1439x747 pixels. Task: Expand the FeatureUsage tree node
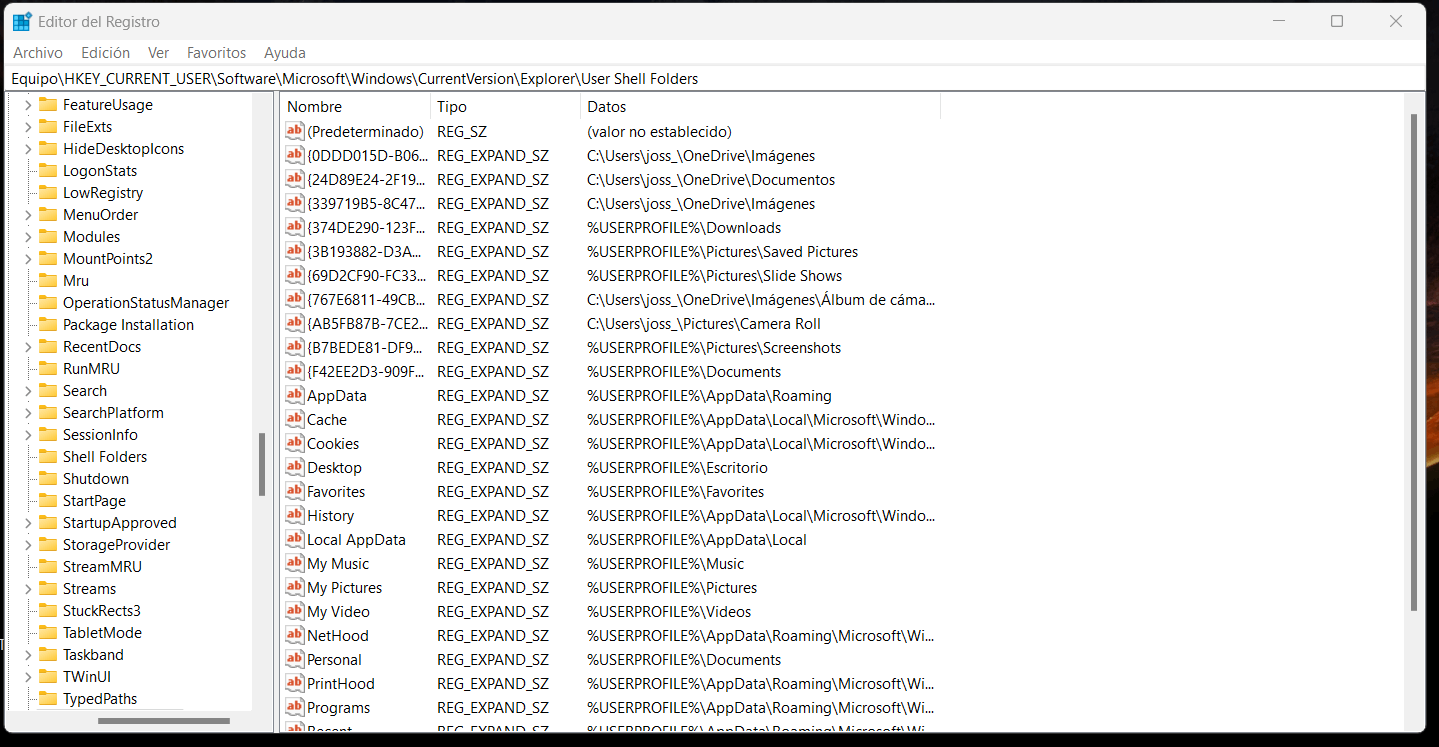coord(28,104)
